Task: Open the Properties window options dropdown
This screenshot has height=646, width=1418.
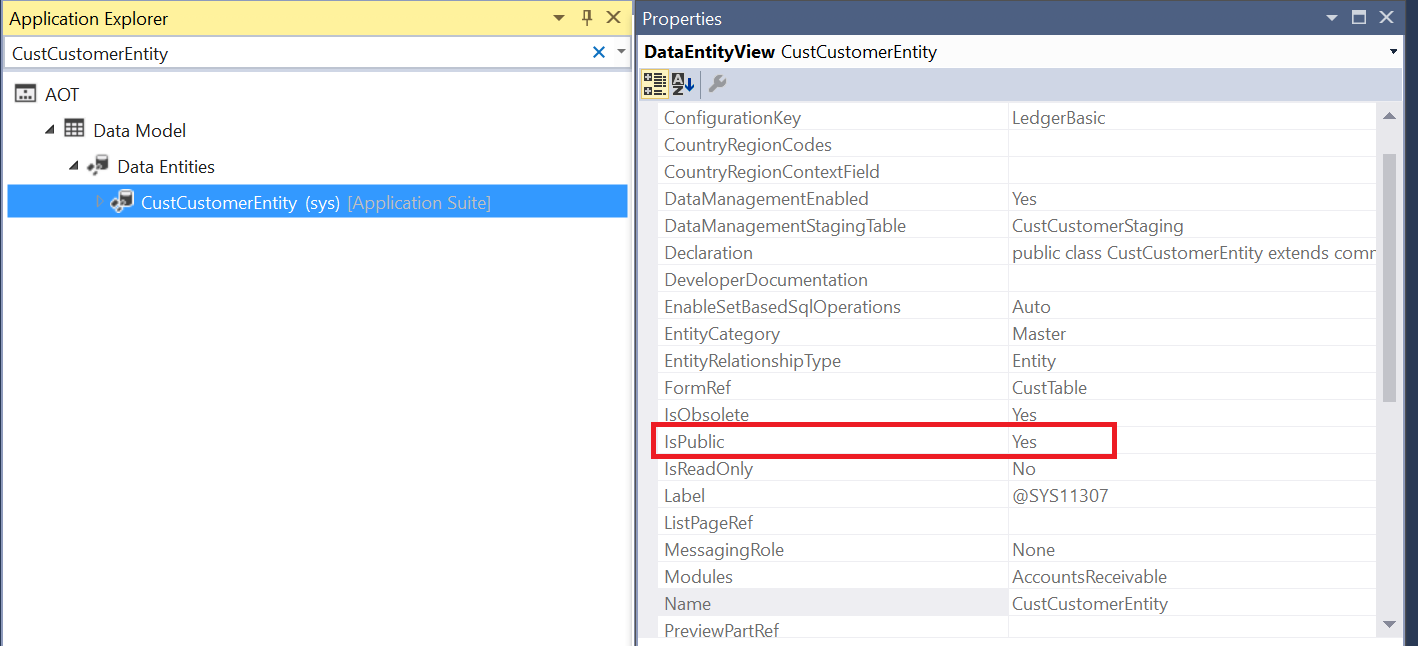Action: [x=1331, y=18]
